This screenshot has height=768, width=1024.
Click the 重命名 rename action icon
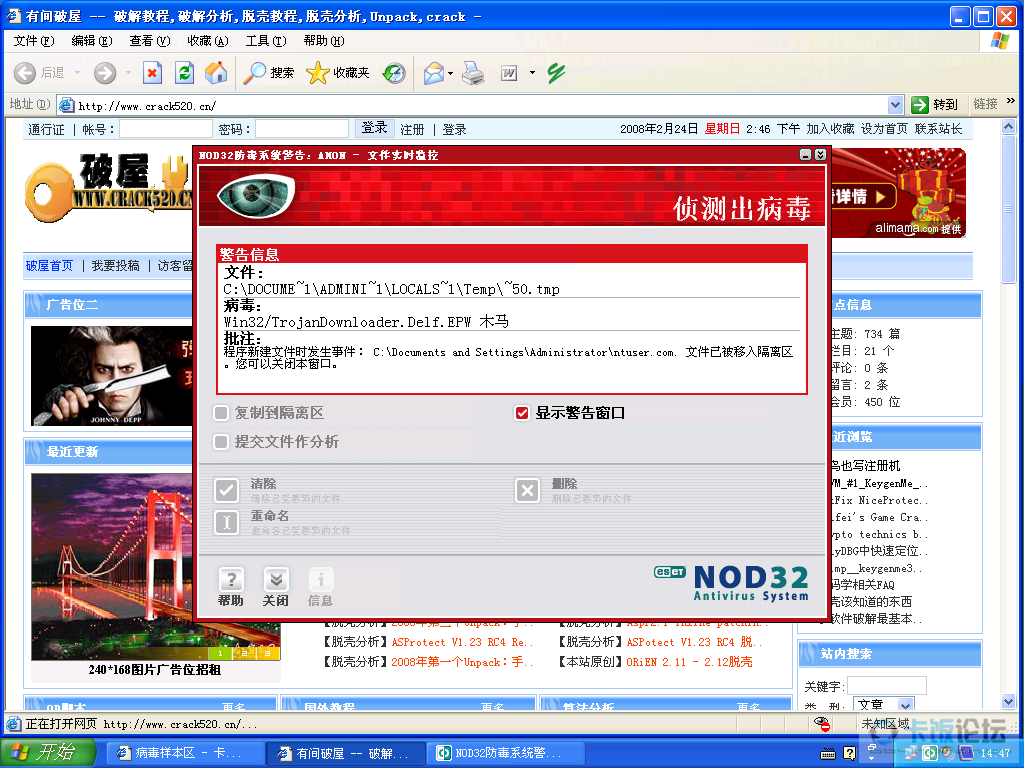[226, 522]
